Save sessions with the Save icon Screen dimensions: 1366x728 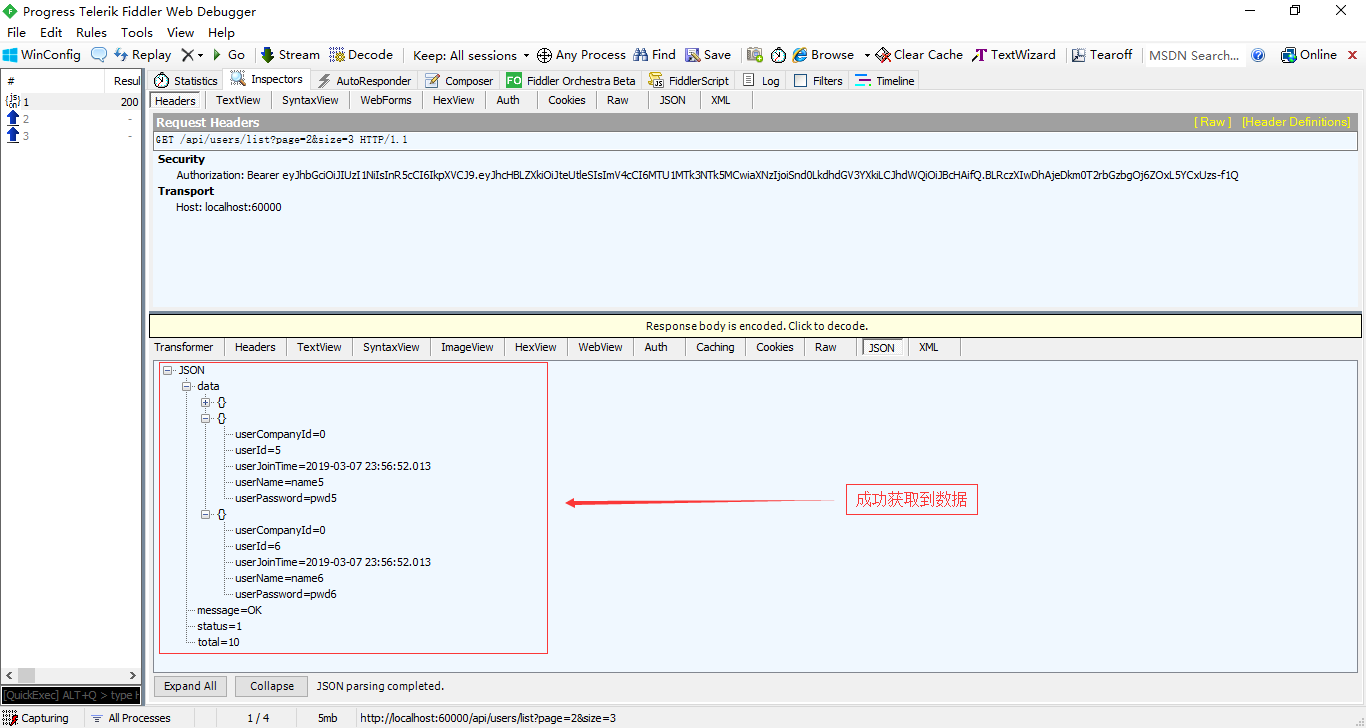click(x=708, y=55)
